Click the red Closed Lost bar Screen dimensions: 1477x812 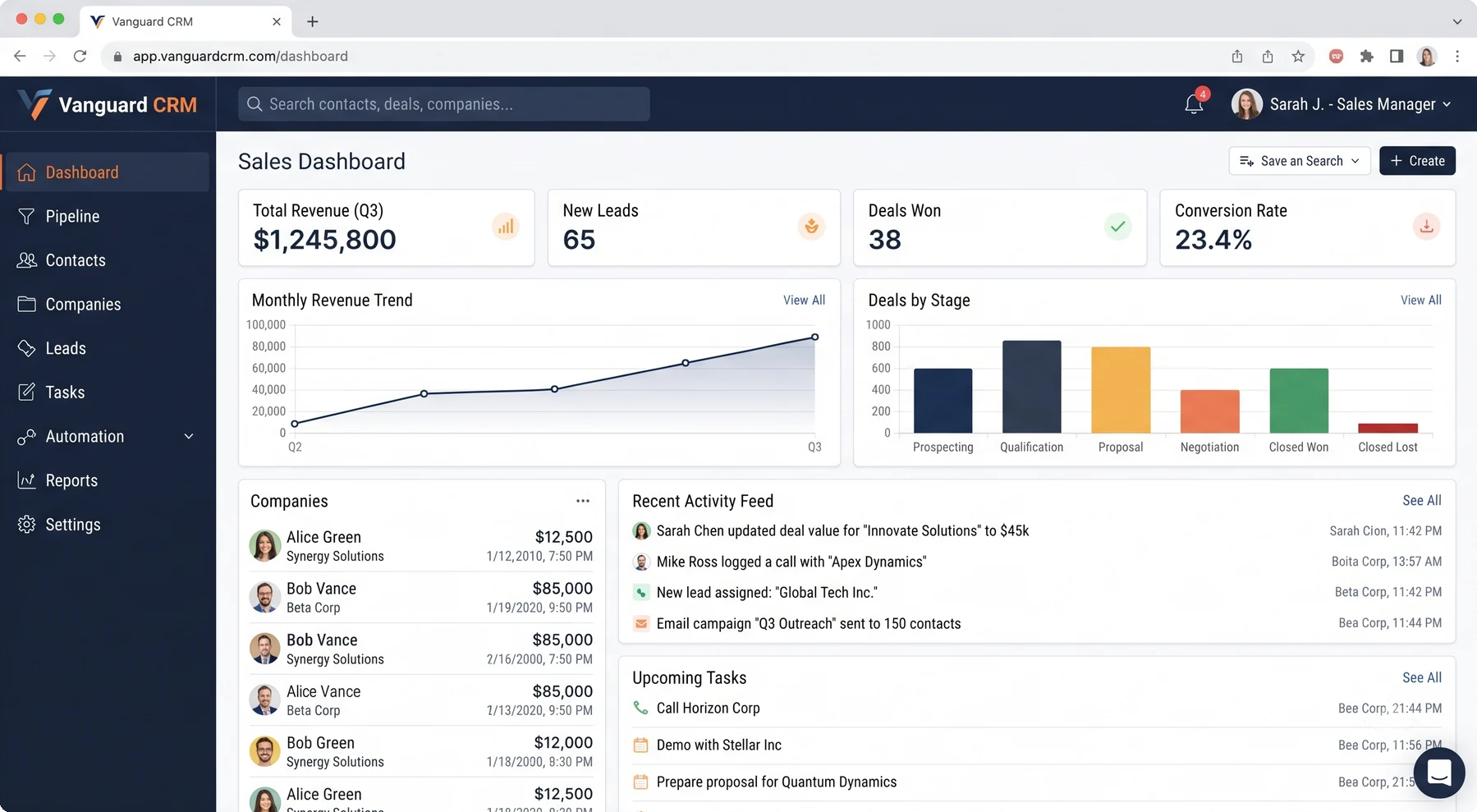(x=1388, y=428)
